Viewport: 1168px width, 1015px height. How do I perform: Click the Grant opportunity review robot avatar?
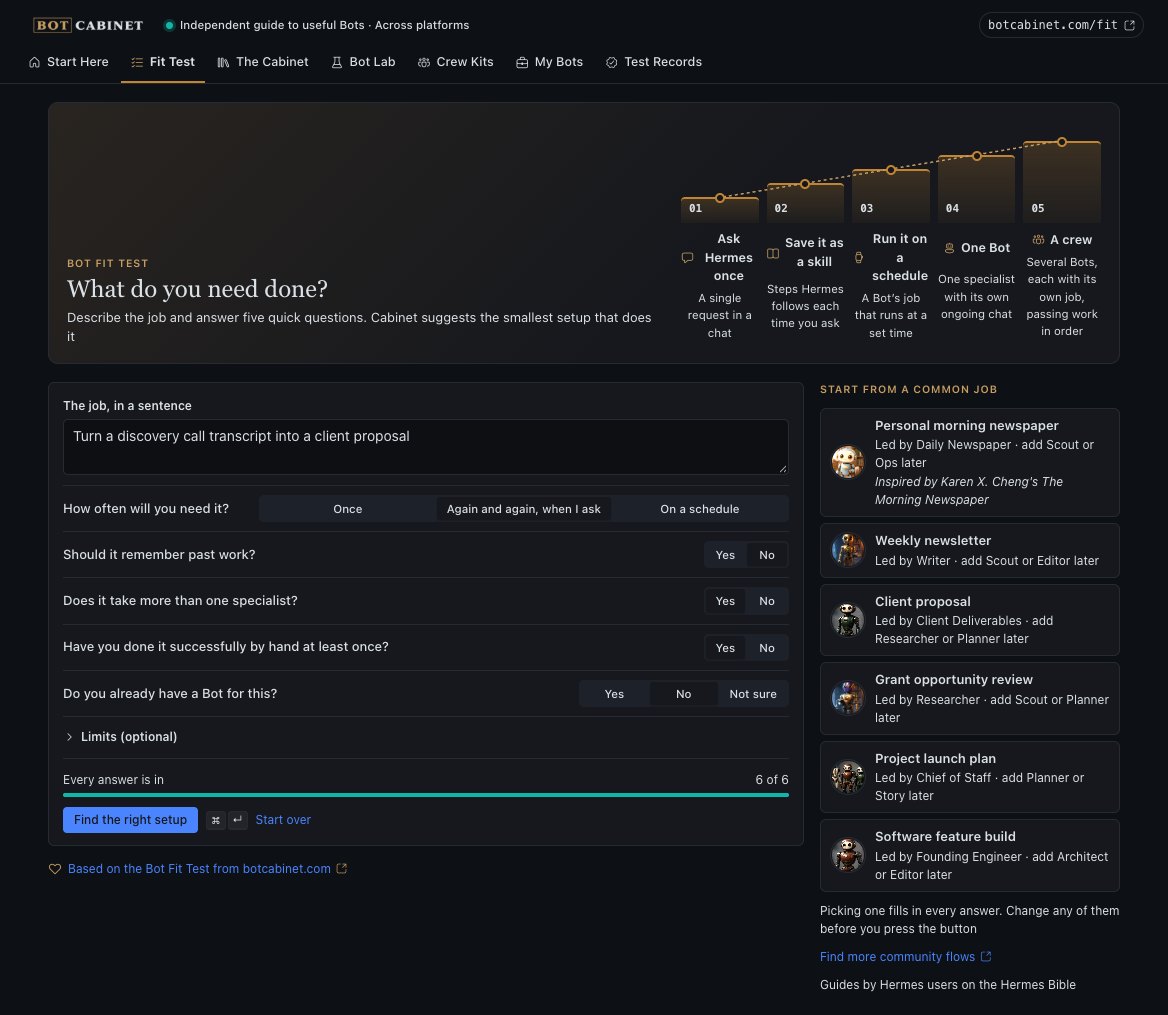[848, 699]
